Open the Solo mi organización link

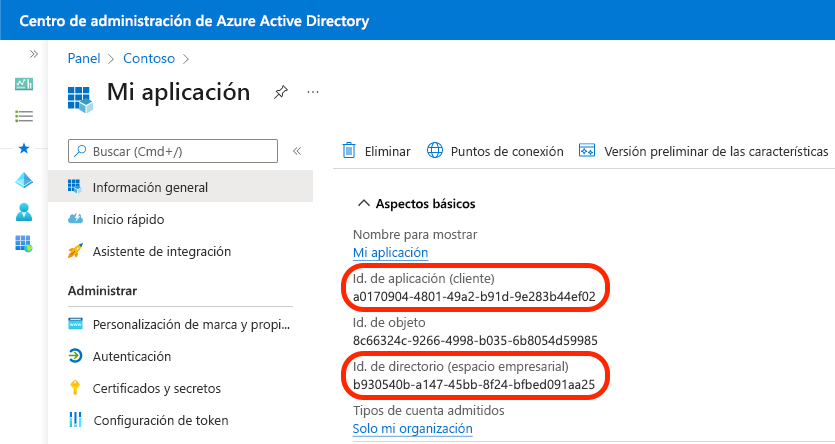click(x=413, y=429)
